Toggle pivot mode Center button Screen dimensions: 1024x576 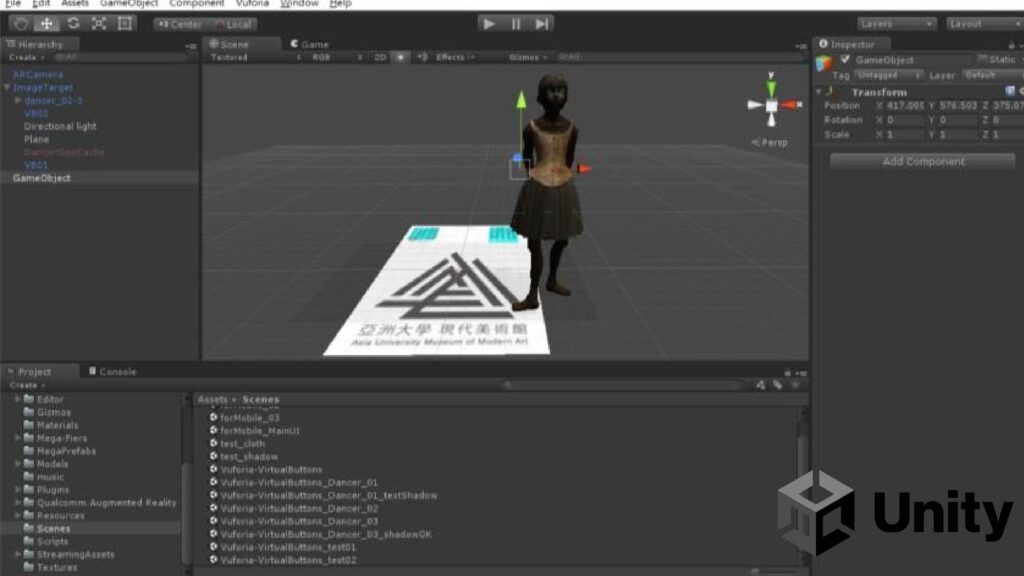(x=180, y=25)
